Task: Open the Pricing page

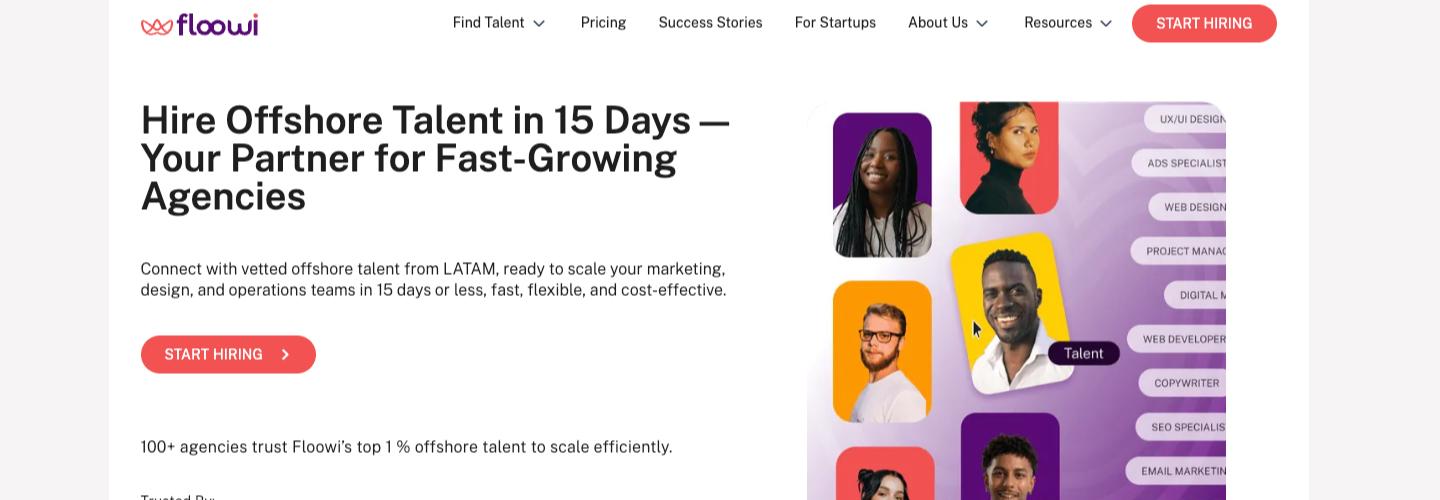Action: (603, 23)
